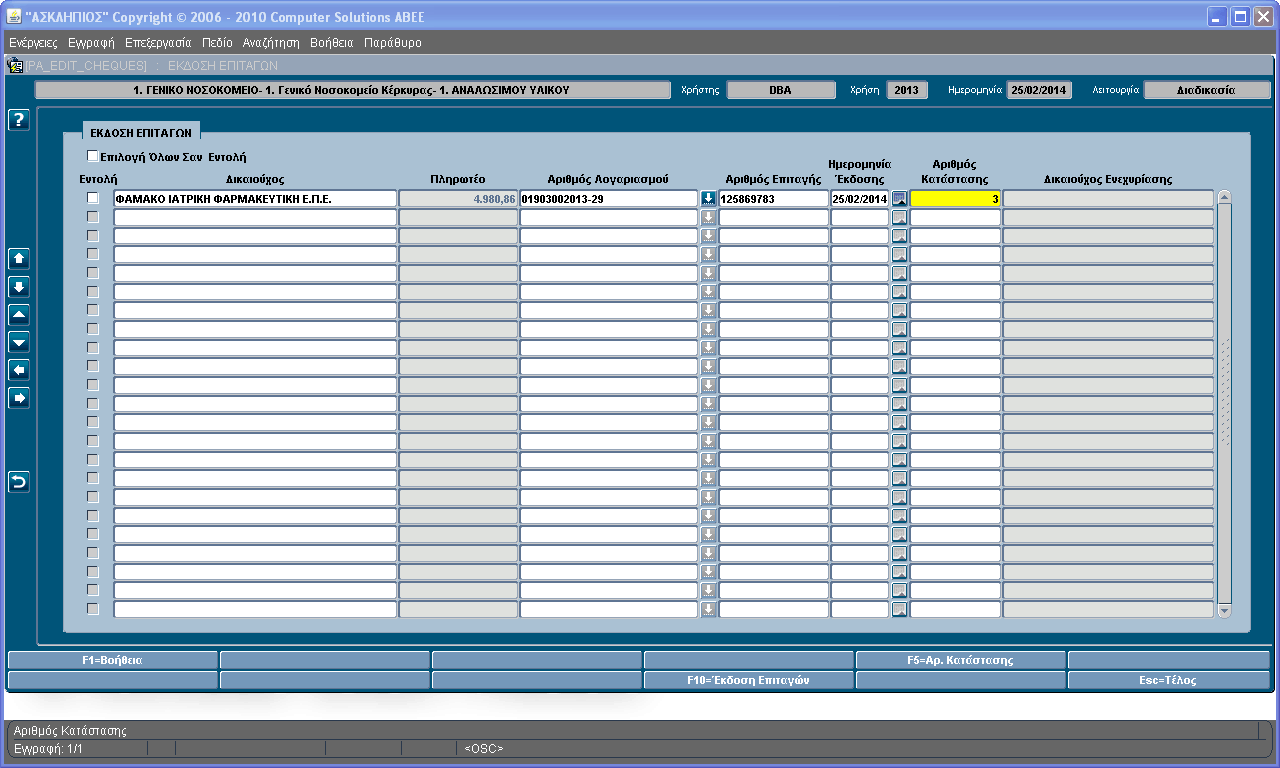Click the F1=Βοήθεια button

pyautogui.click(x=112, y=660)
